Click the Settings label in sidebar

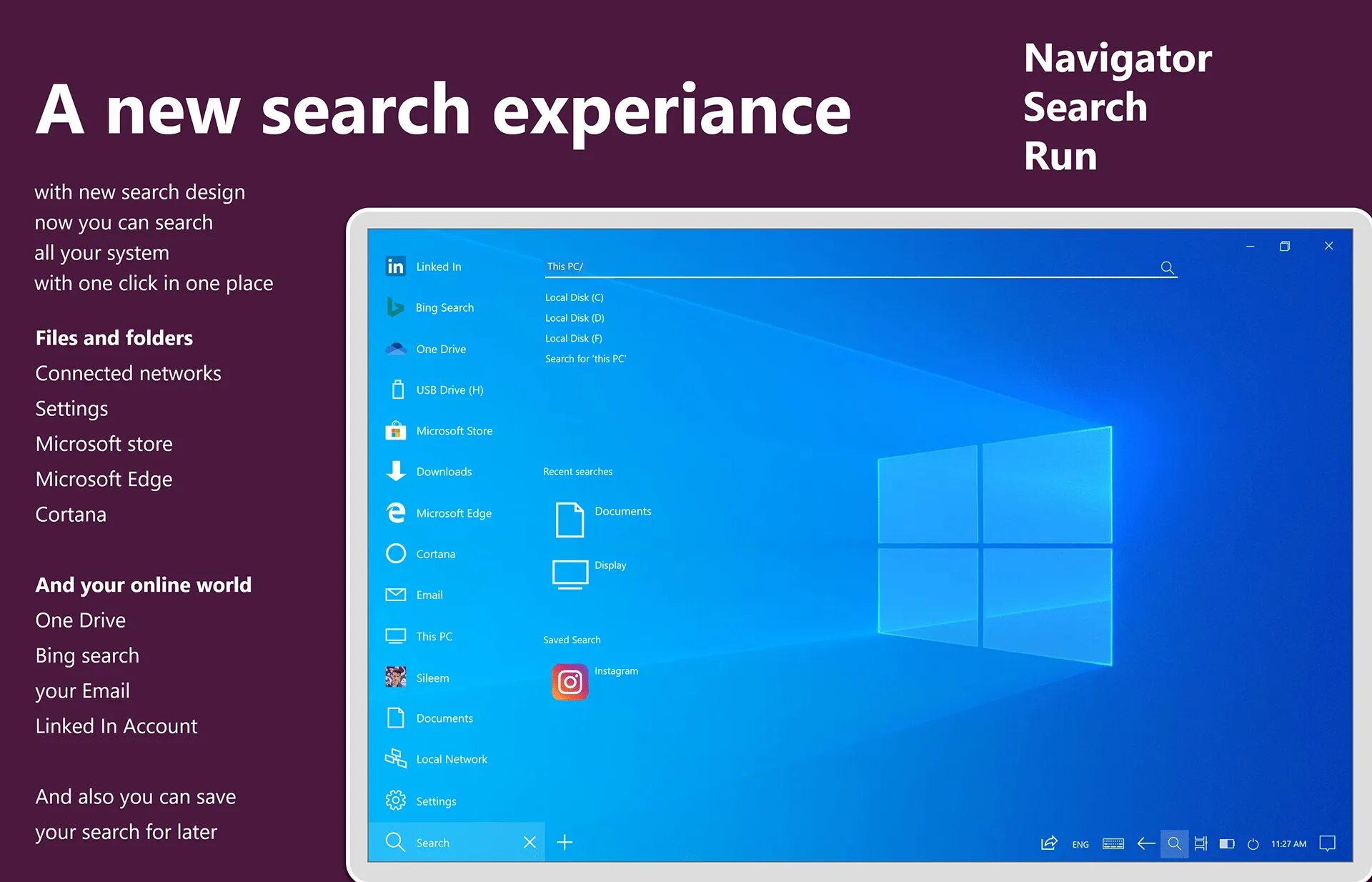pos(436,801)
